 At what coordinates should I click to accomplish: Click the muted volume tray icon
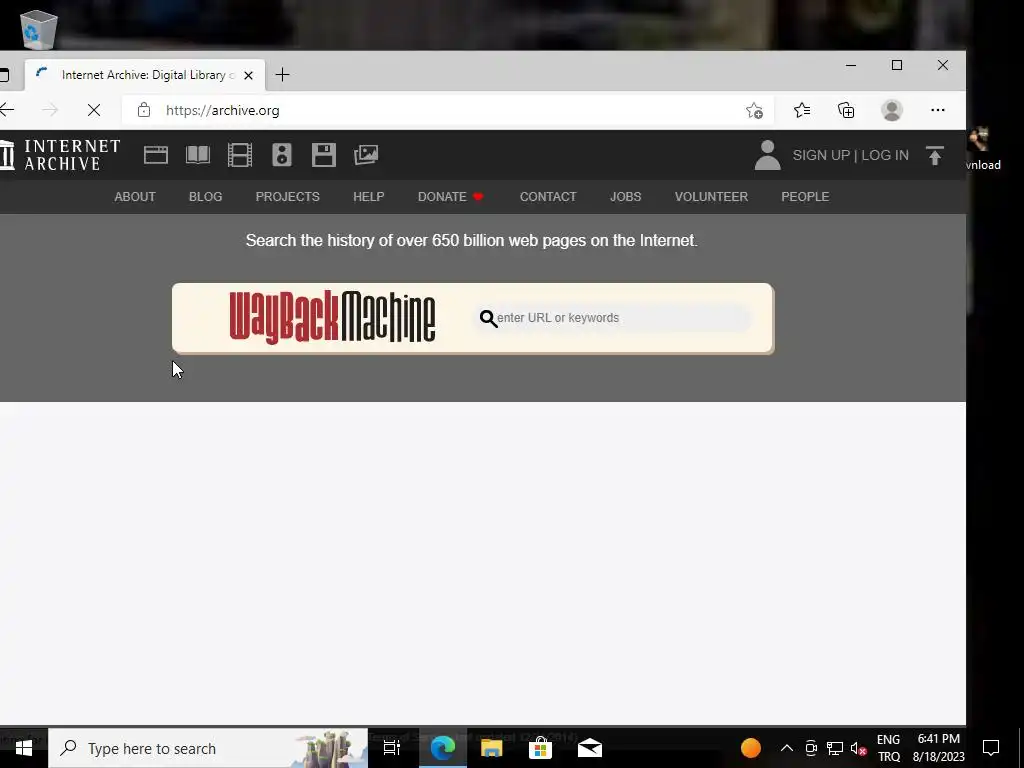click(x=858, y=748)
